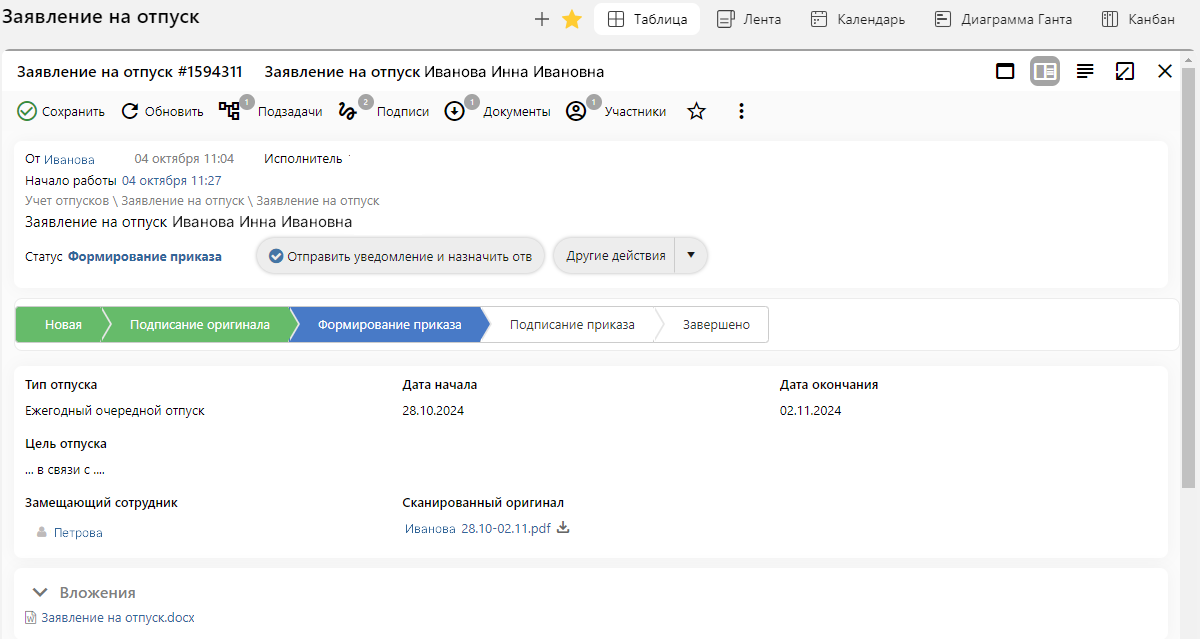The height and width of the screenshot is (639, 1200).
Task: Select the Подписание оригинала stage
Action: click(200, 325)
